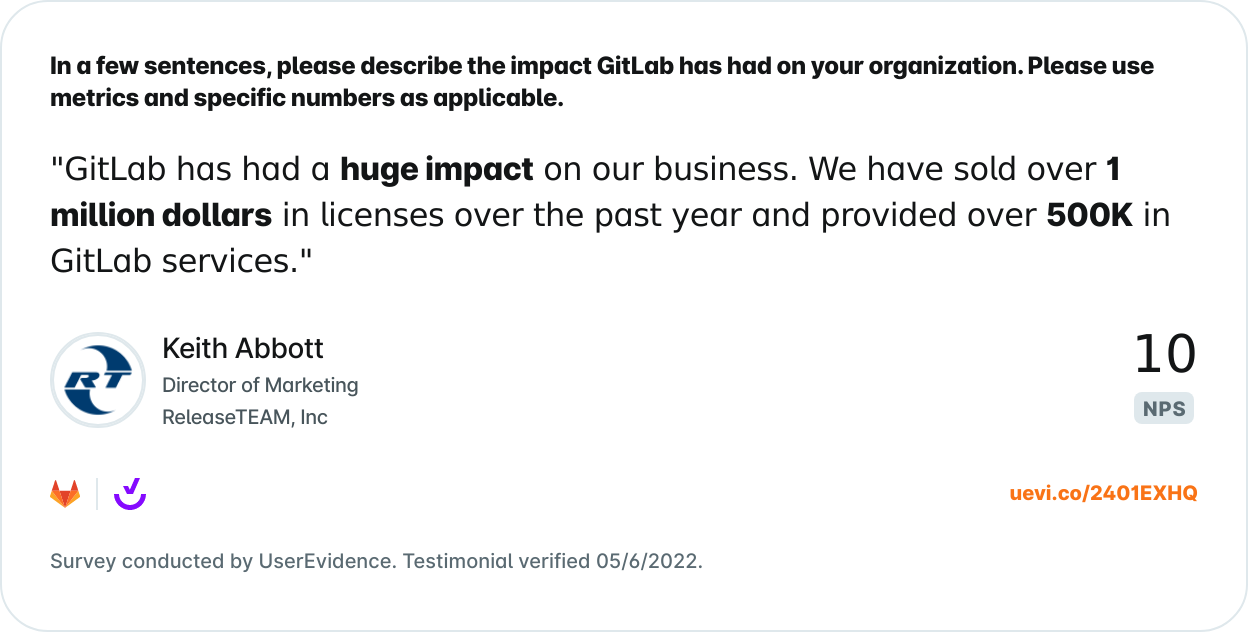
Task: Click the purple UserEvidence checkmark icon
Action: click(x=130, y=494)
